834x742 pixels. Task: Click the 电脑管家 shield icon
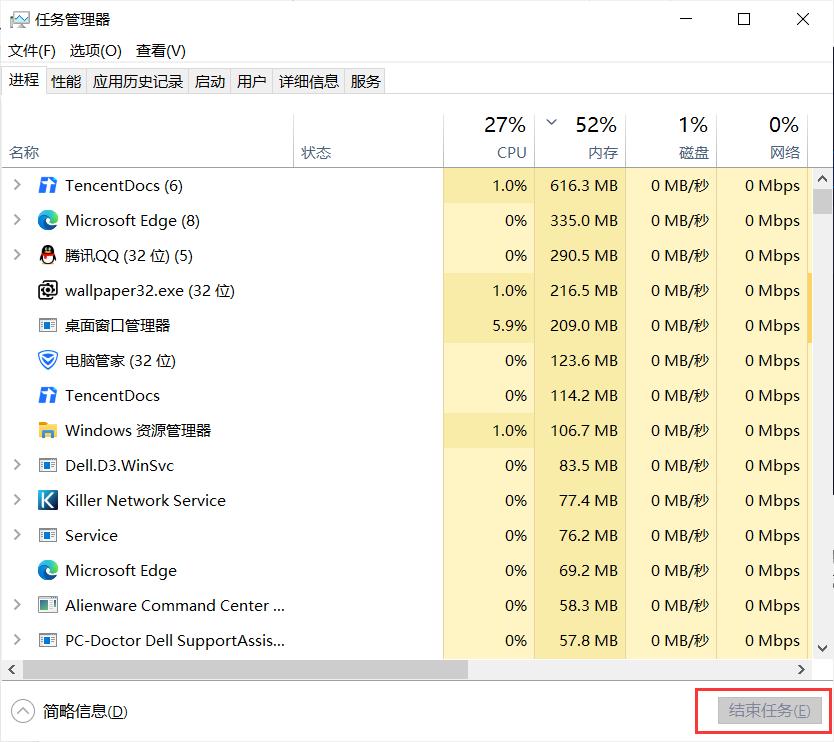coord(48,360)
